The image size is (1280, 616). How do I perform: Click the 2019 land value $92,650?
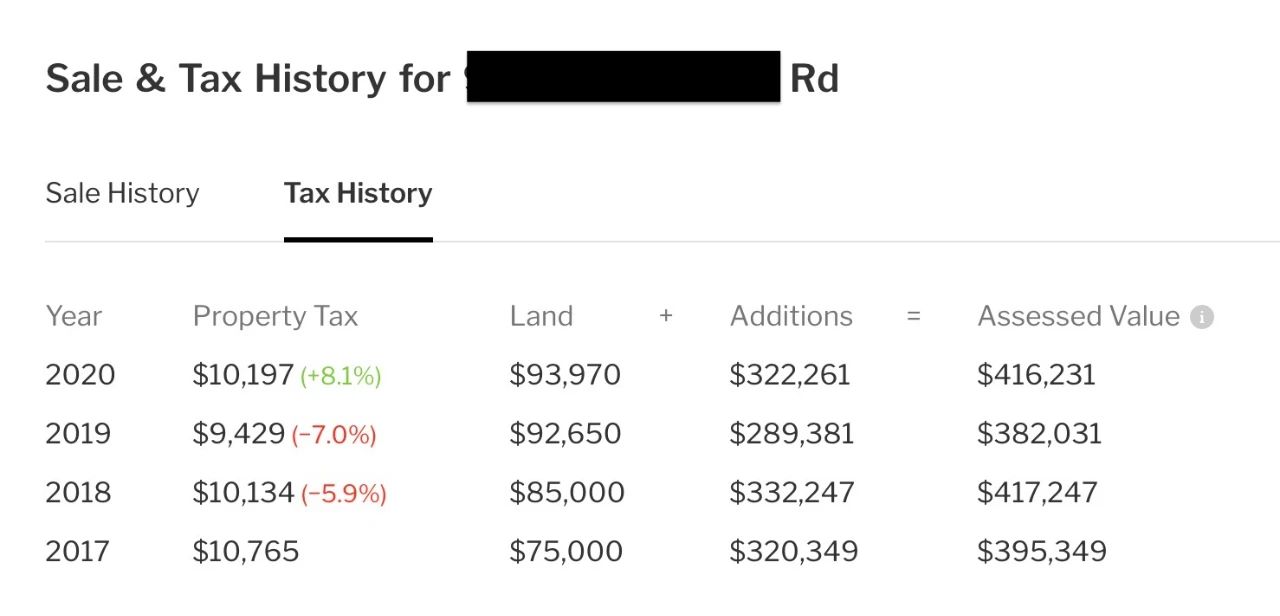click(565, 434)
